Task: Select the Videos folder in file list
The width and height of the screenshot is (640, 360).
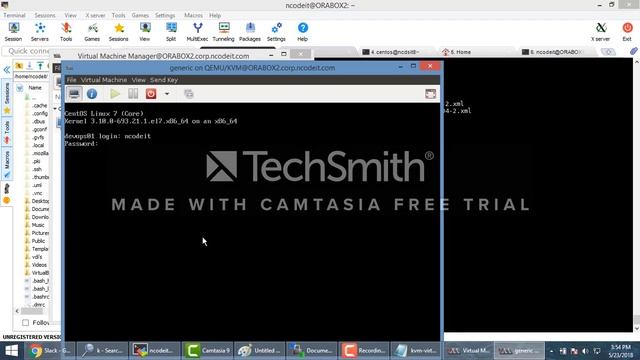Action: (36, 265)
